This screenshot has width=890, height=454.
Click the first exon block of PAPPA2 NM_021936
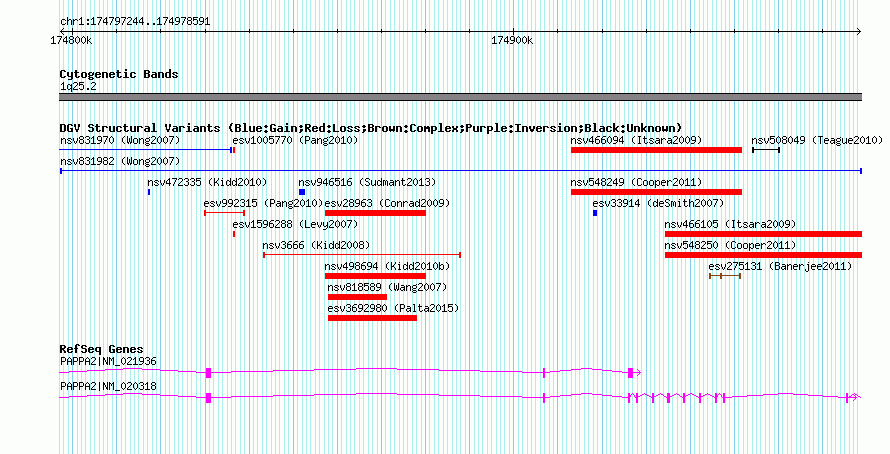(x=208, y=373)
